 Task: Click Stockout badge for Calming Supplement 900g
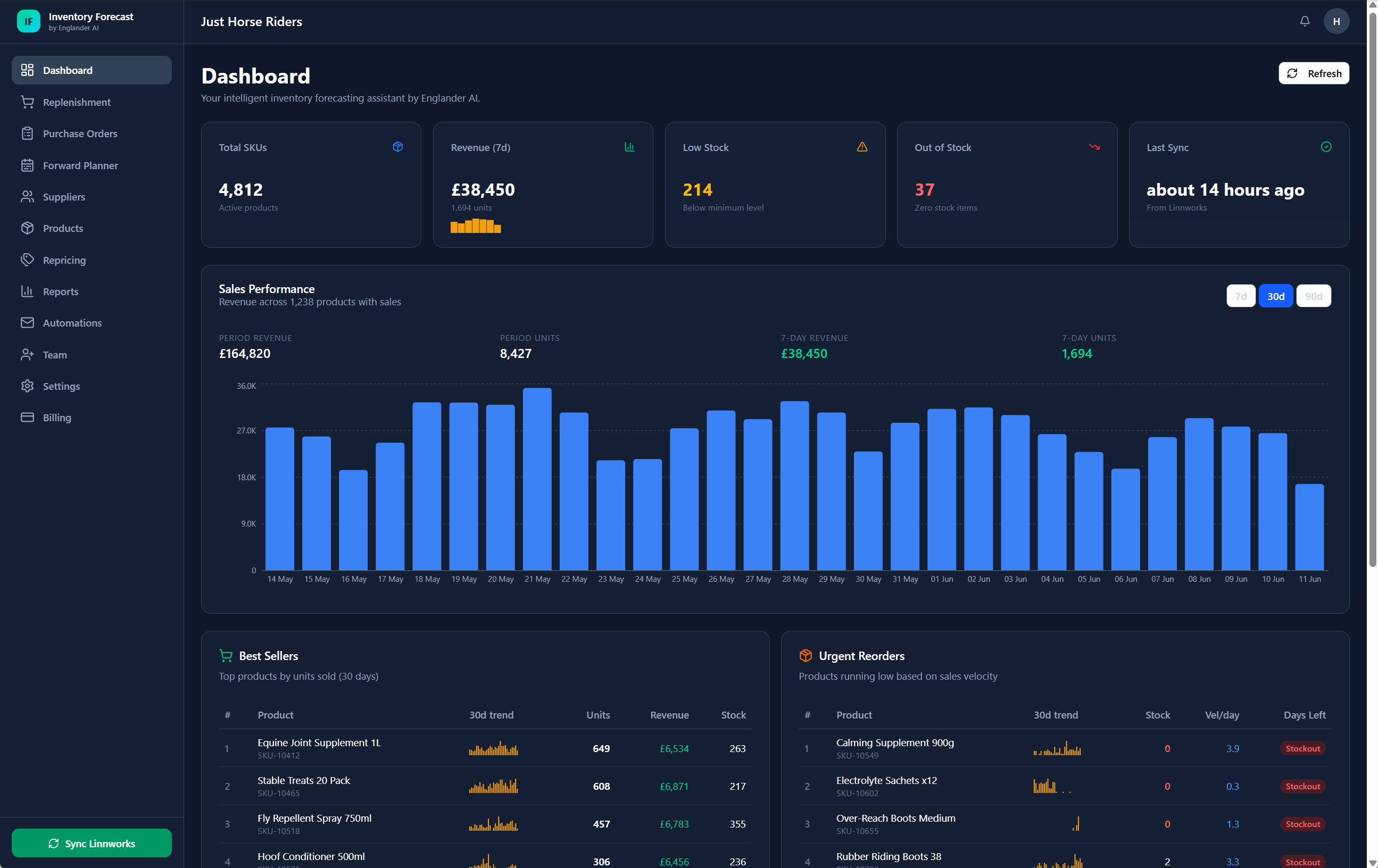coord(1302,748)
